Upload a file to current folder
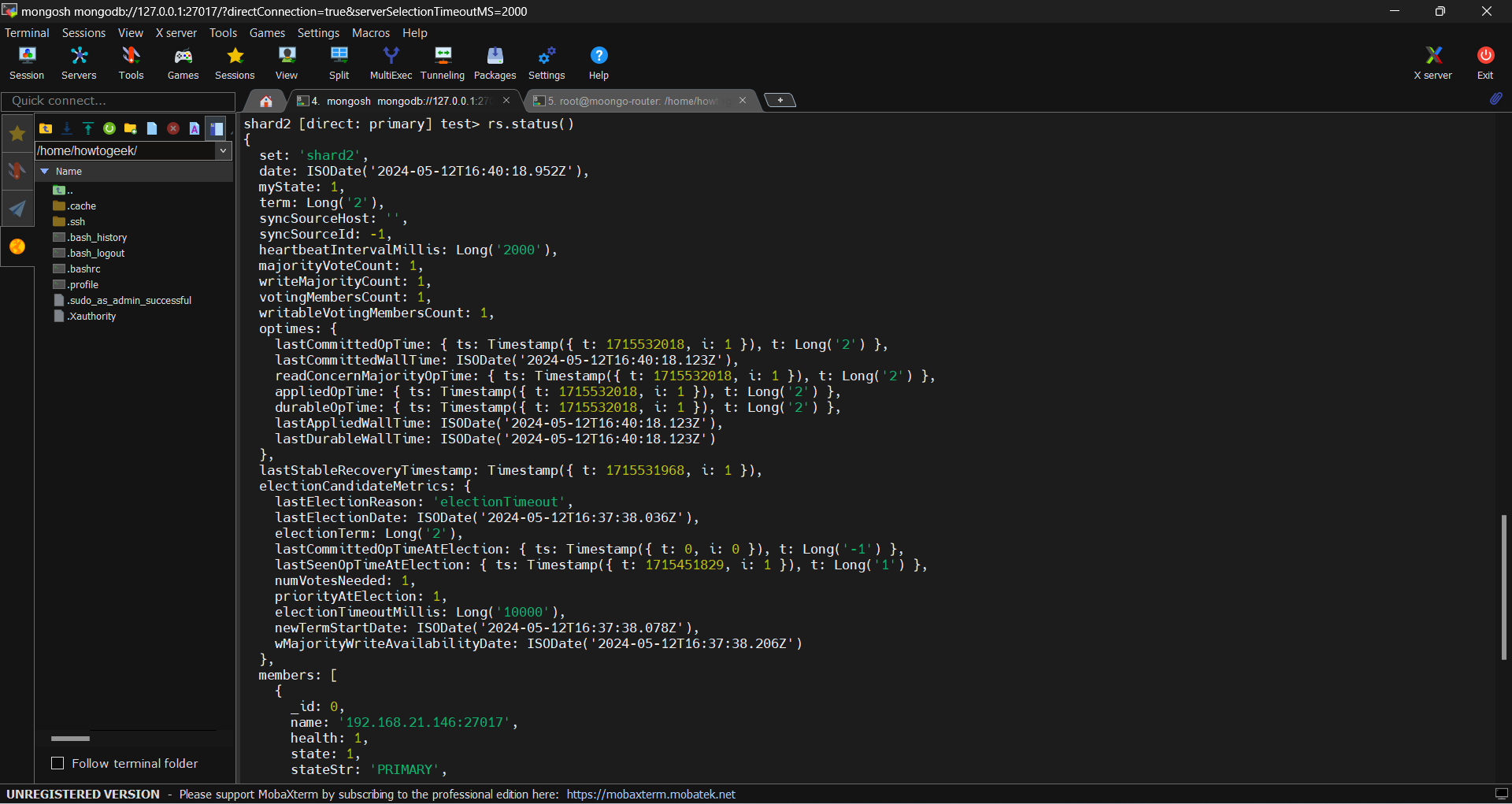This screenshot has width=1512, height=804. click(88, 128)
